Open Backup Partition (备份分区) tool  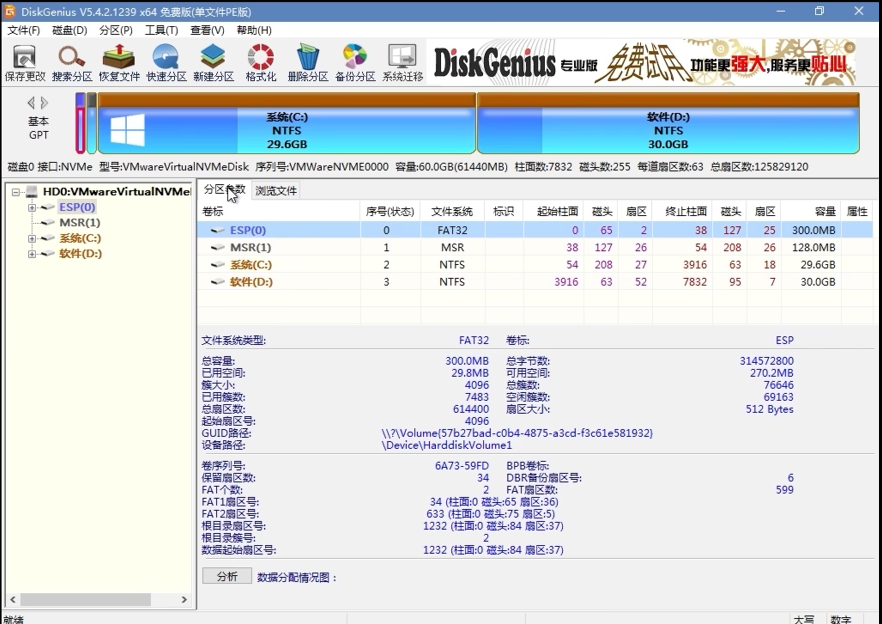[355, 62]
